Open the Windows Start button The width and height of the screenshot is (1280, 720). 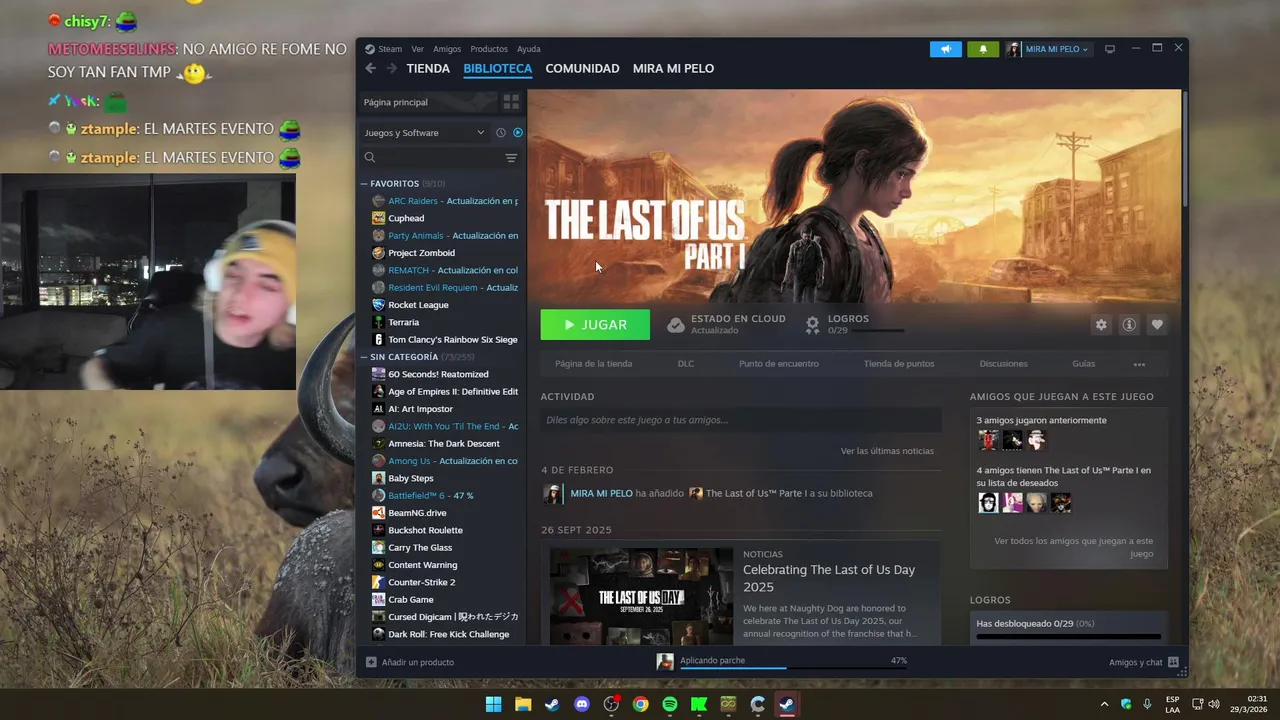(493, 704)
